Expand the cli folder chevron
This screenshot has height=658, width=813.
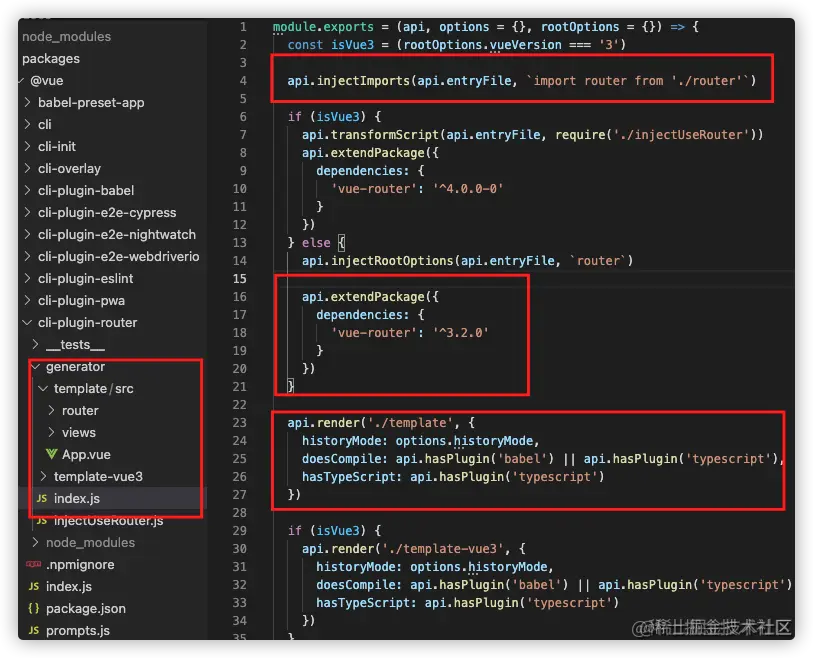[27, 124]
